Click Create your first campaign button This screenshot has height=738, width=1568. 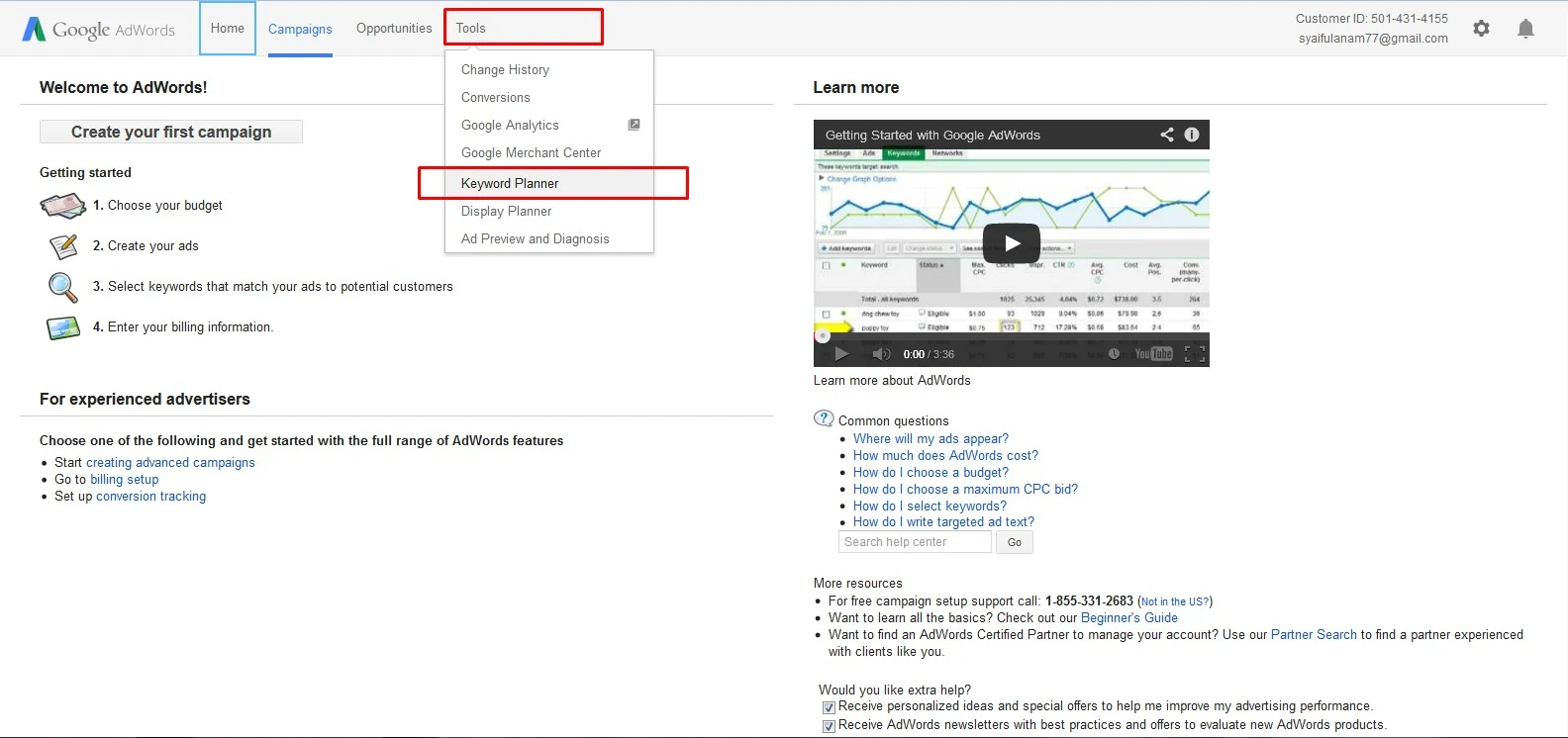(x=171, y=132)
